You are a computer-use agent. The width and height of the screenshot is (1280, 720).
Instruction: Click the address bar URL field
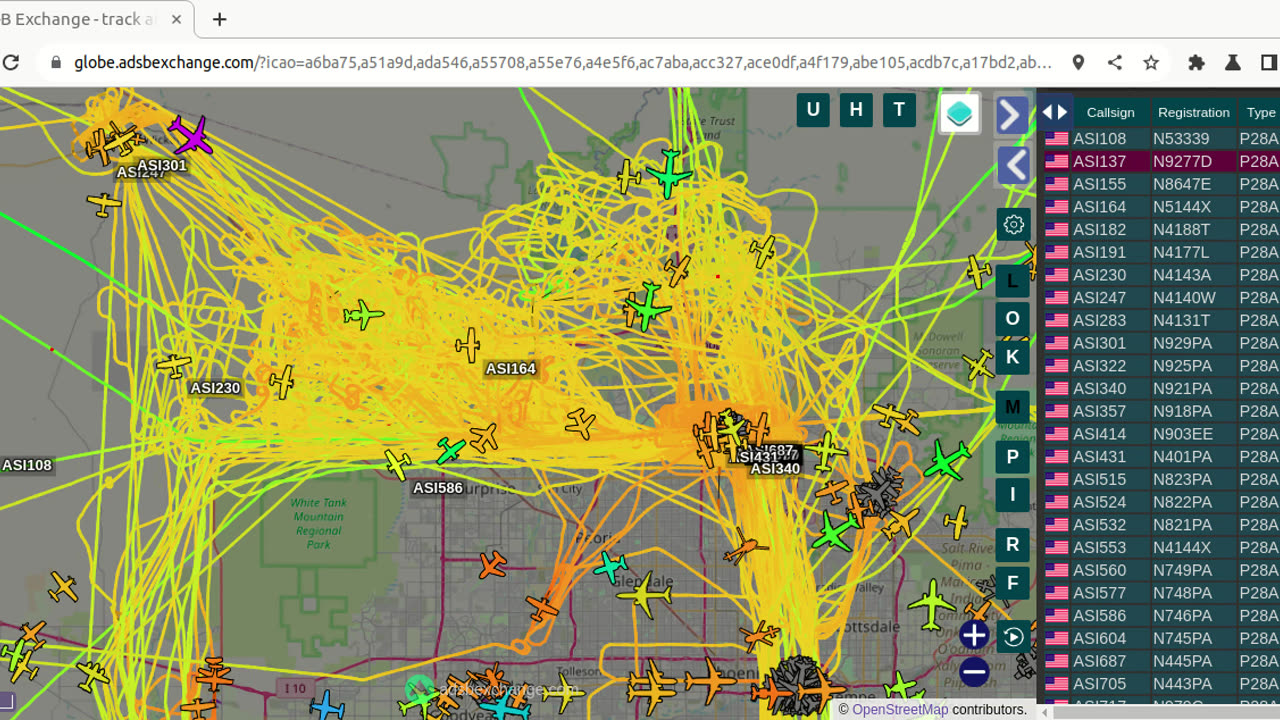pyautogui.click(x=562, y=62)
